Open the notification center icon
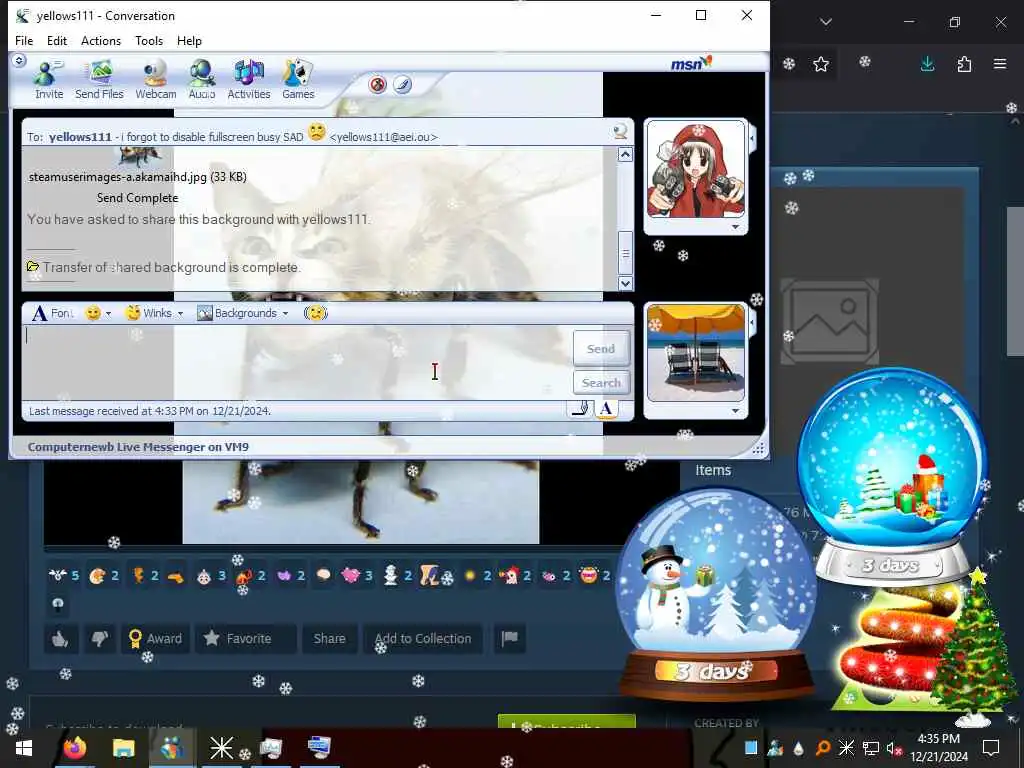 (x=991, y=748)
